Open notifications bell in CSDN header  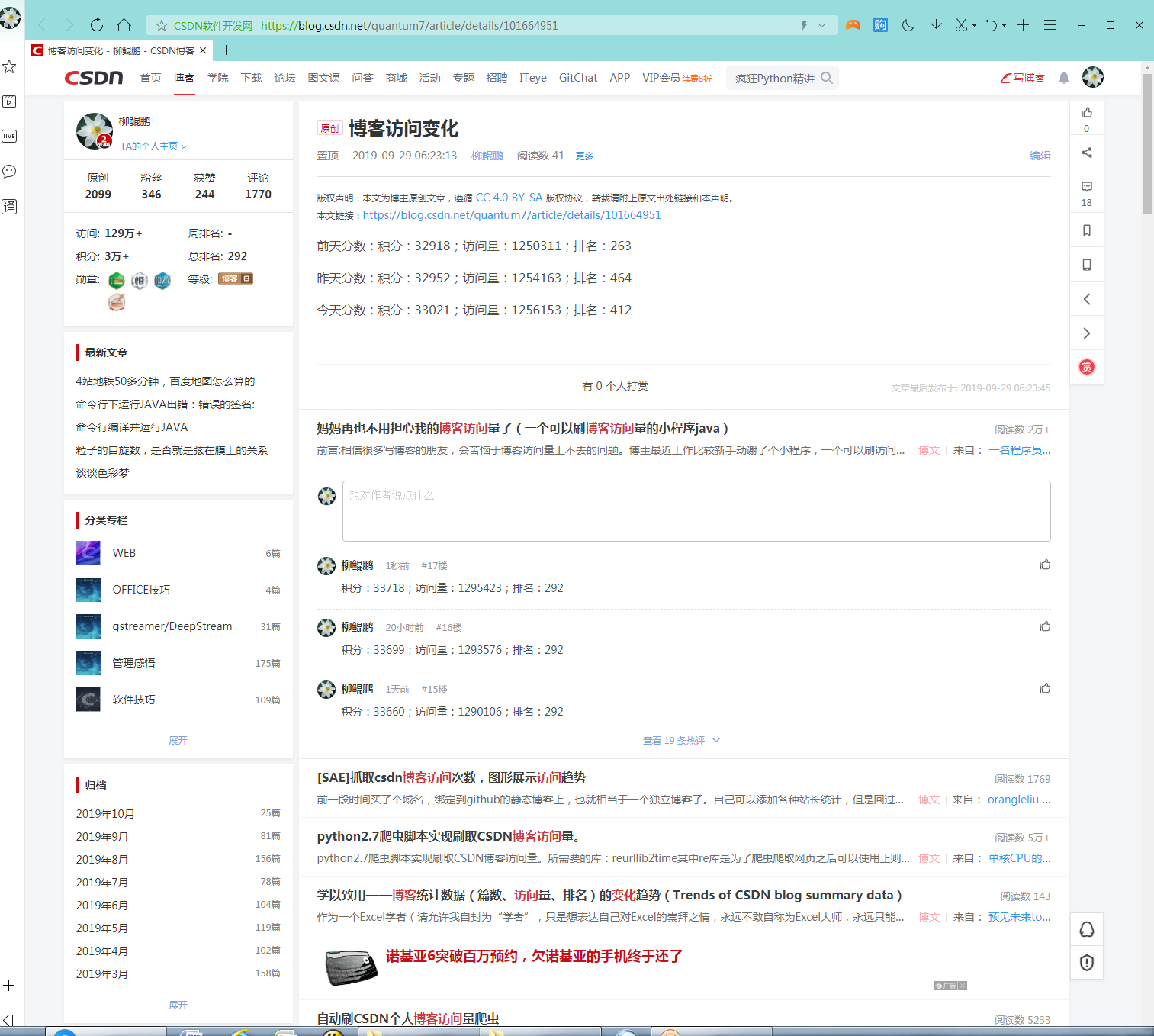tap(1064, 78)
